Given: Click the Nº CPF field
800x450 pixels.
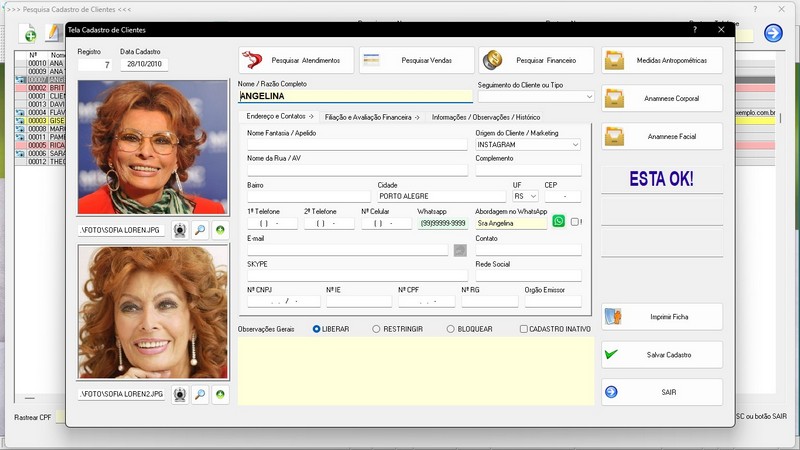Looking at the screenshot, I should pyautogui.click(x=427, y=302).
